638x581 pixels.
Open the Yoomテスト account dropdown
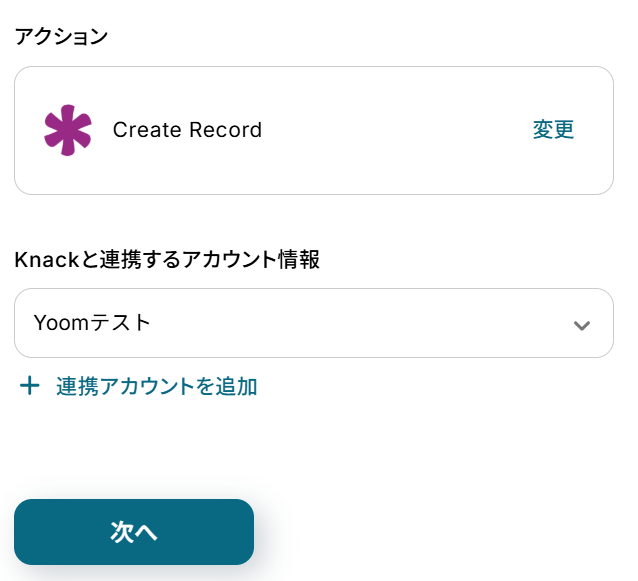tap(314, 323)
